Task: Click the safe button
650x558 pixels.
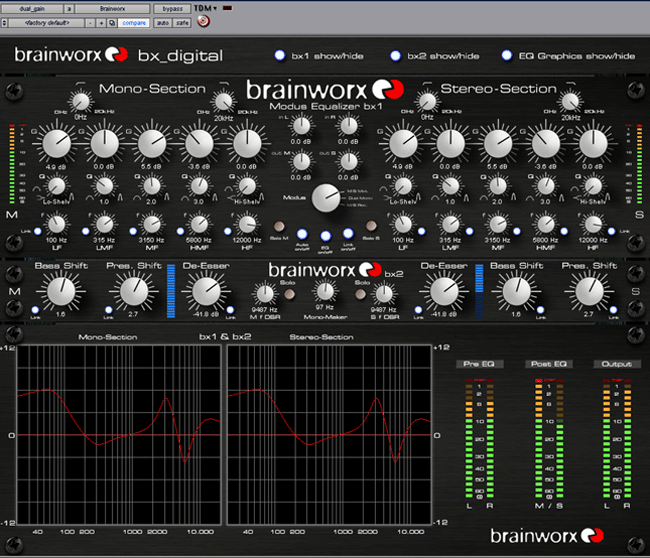Action: tap(182, 23)
